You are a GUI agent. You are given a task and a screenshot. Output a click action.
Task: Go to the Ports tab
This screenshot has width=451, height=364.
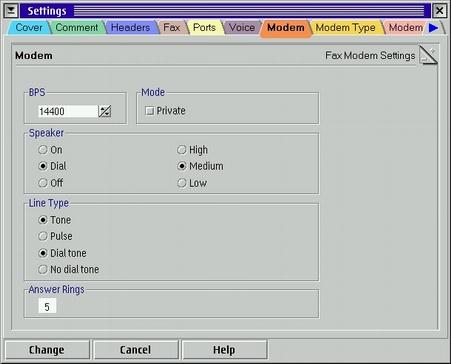[204, 27]
